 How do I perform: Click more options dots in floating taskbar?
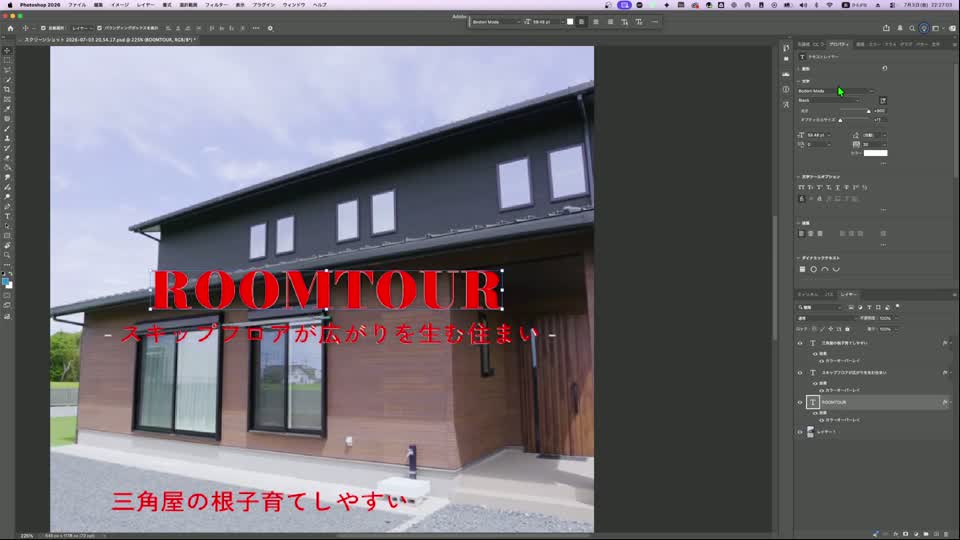point(654,22)
